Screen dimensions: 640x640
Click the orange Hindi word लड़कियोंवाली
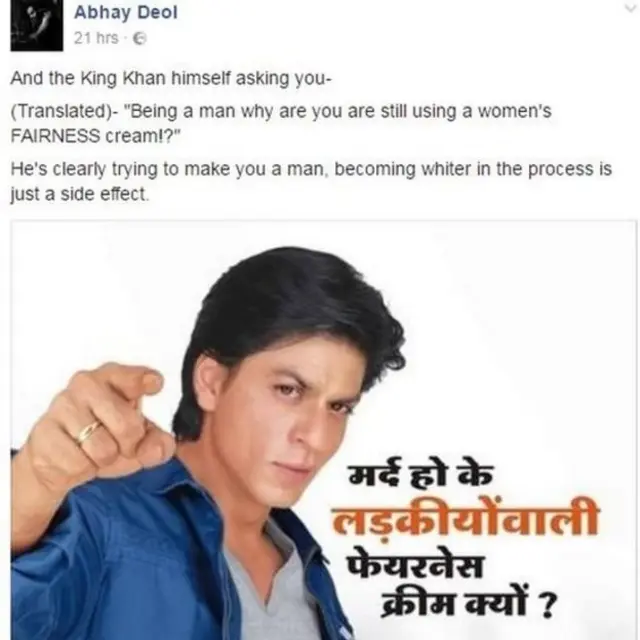465,519
